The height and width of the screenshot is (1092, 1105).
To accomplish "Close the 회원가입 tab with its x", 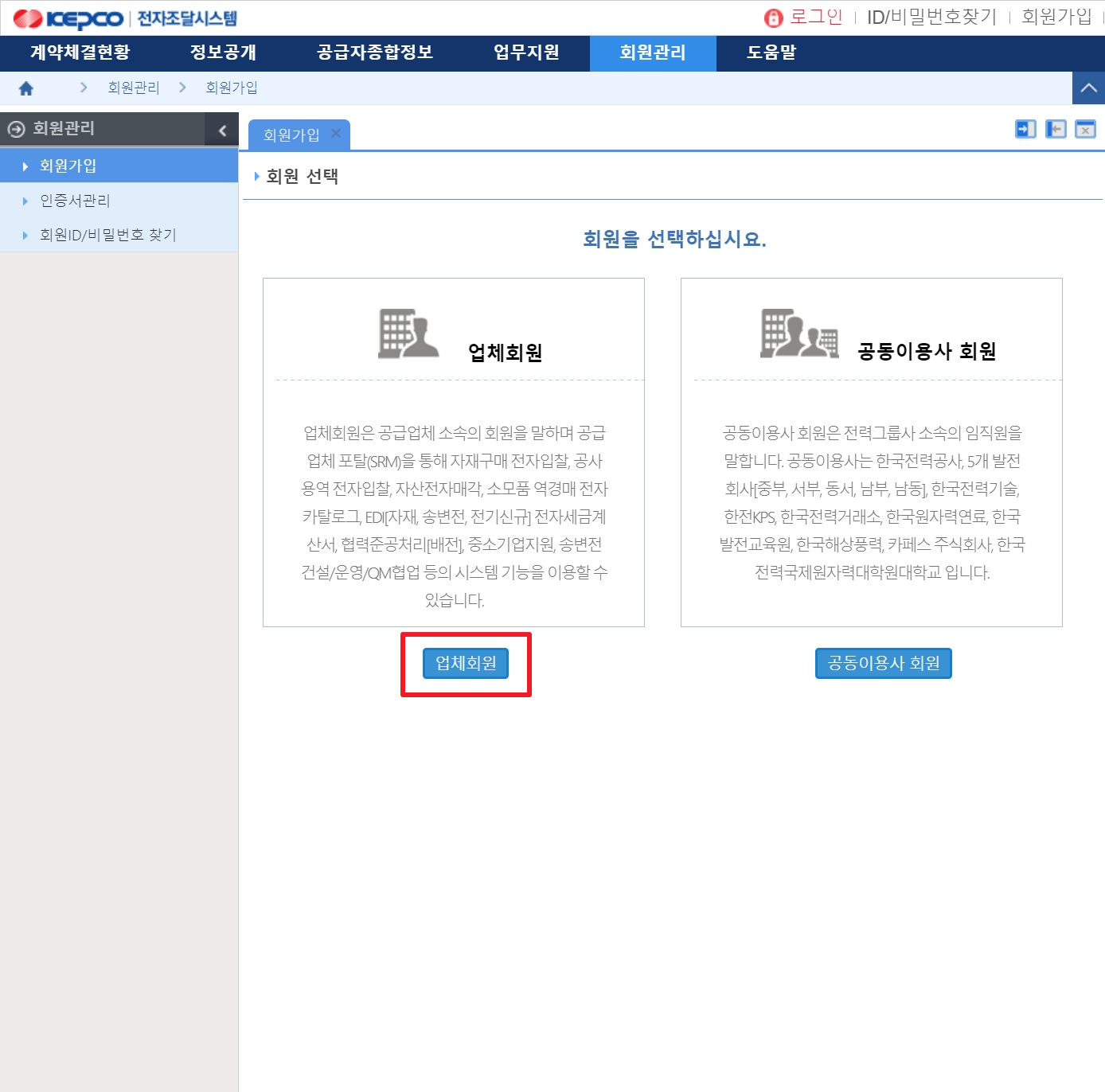I will [x=337, y=132].
